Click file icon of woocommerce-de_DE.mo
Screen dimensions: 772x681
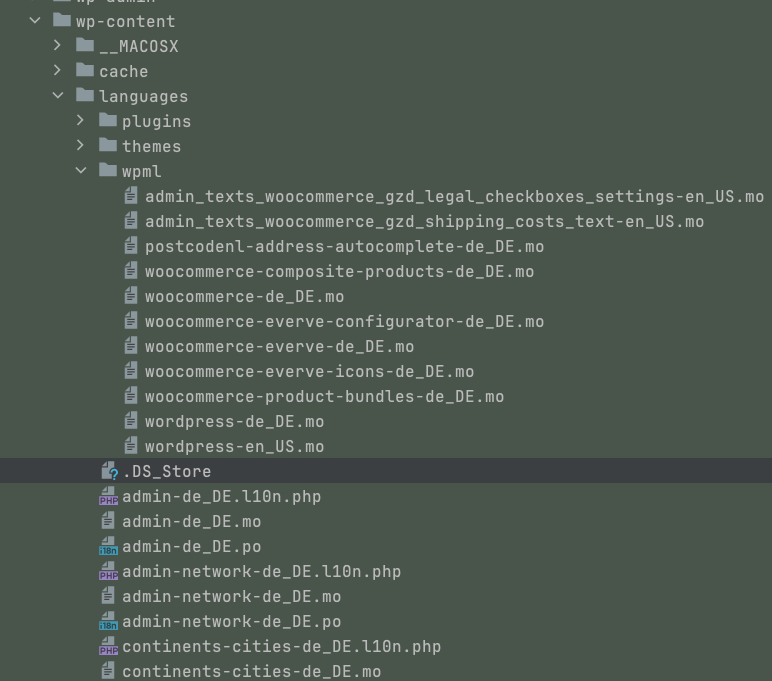(x=131, y=296)
